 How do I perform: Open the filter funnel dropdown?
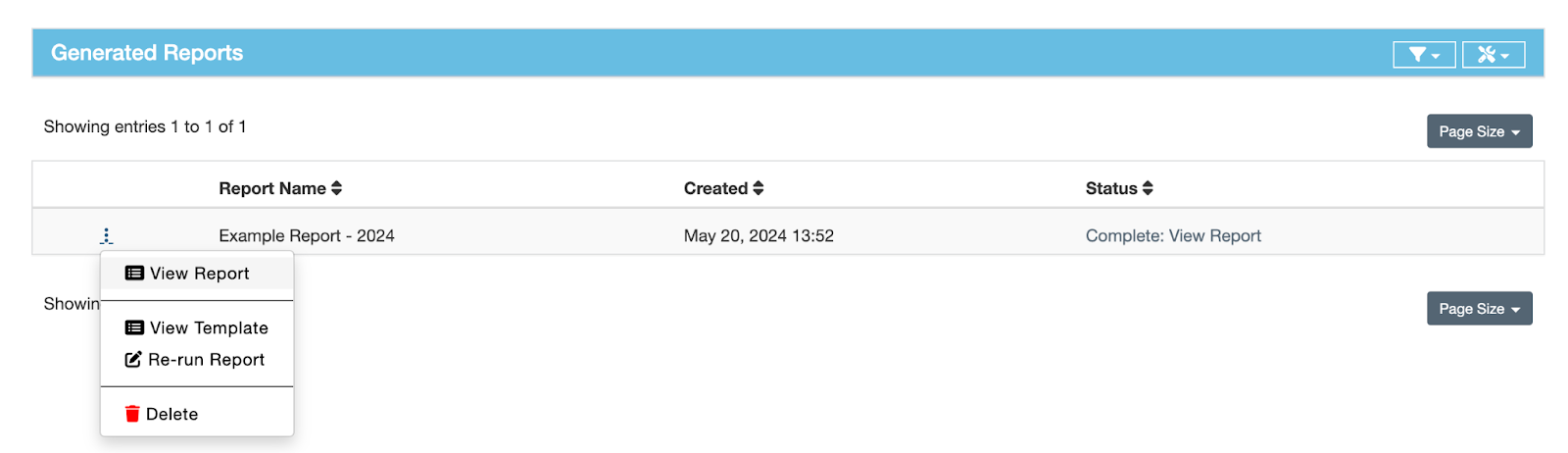point(1423,55)
